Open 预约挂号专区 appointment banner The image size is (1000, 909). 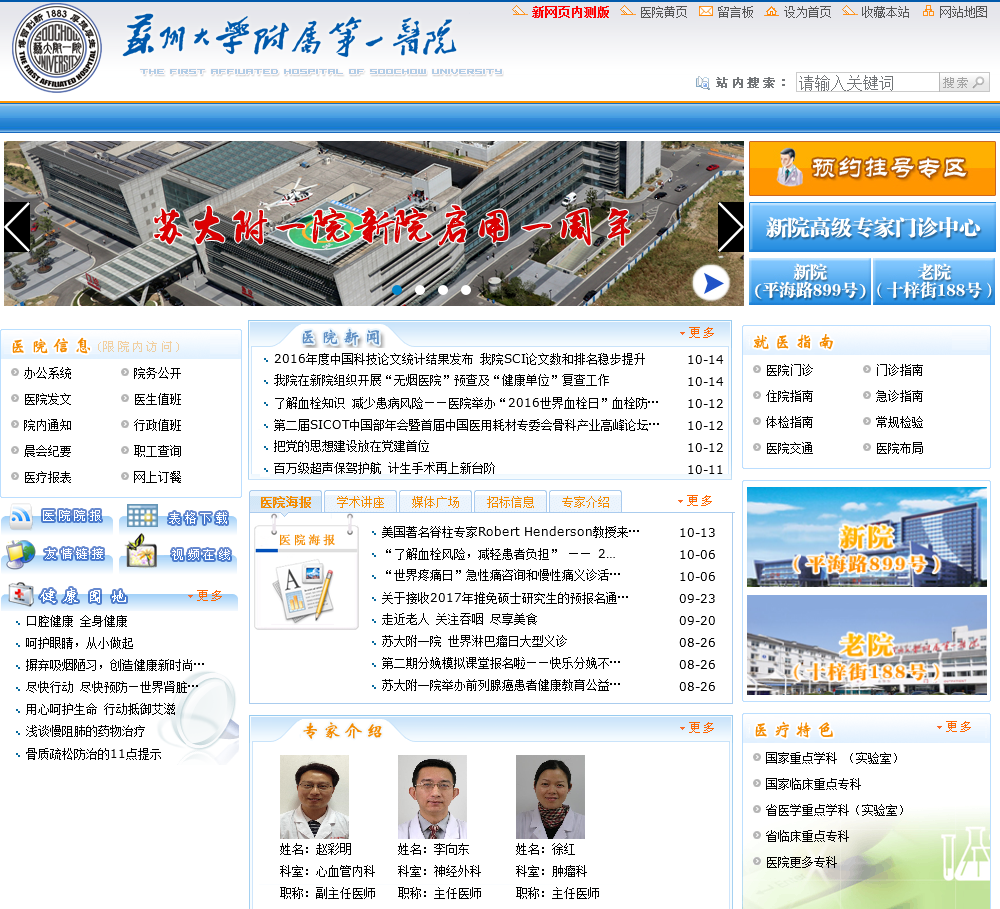click(872, 168)
